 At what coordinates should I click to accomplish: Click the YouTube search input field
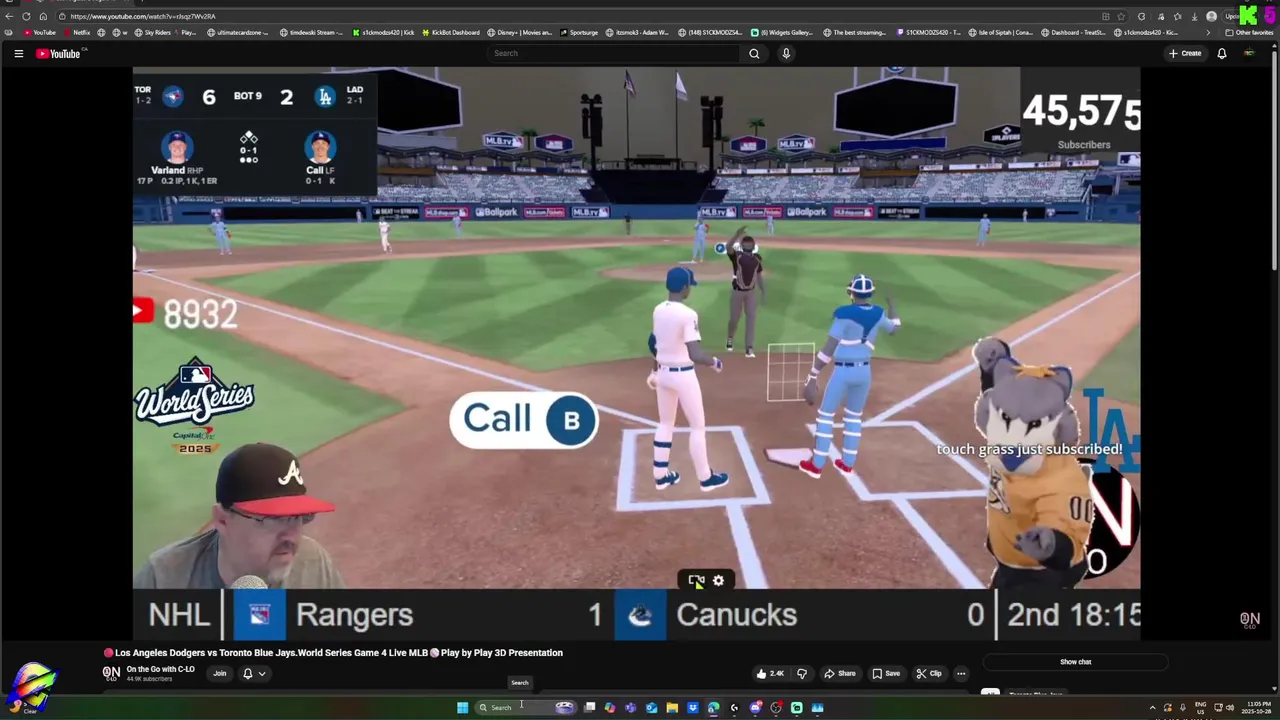pyautogui.click(x=614, y=53)
